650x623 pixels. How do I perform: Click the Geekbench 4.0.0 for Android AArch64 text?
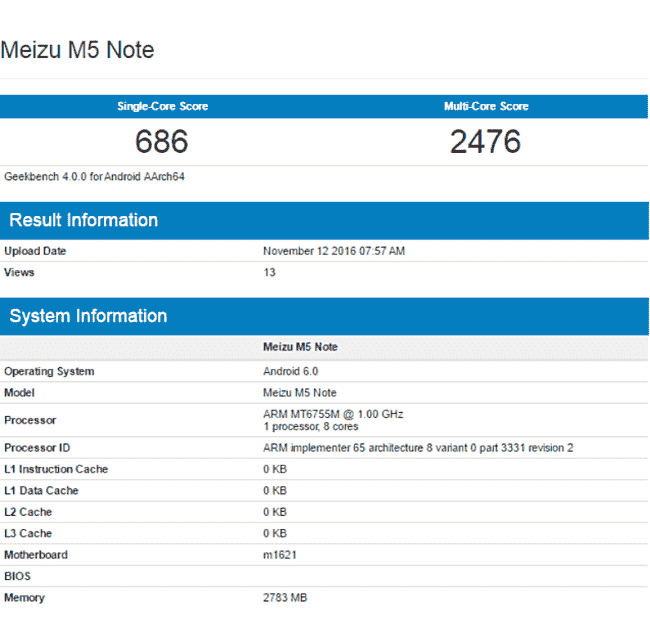pos(95,177)
